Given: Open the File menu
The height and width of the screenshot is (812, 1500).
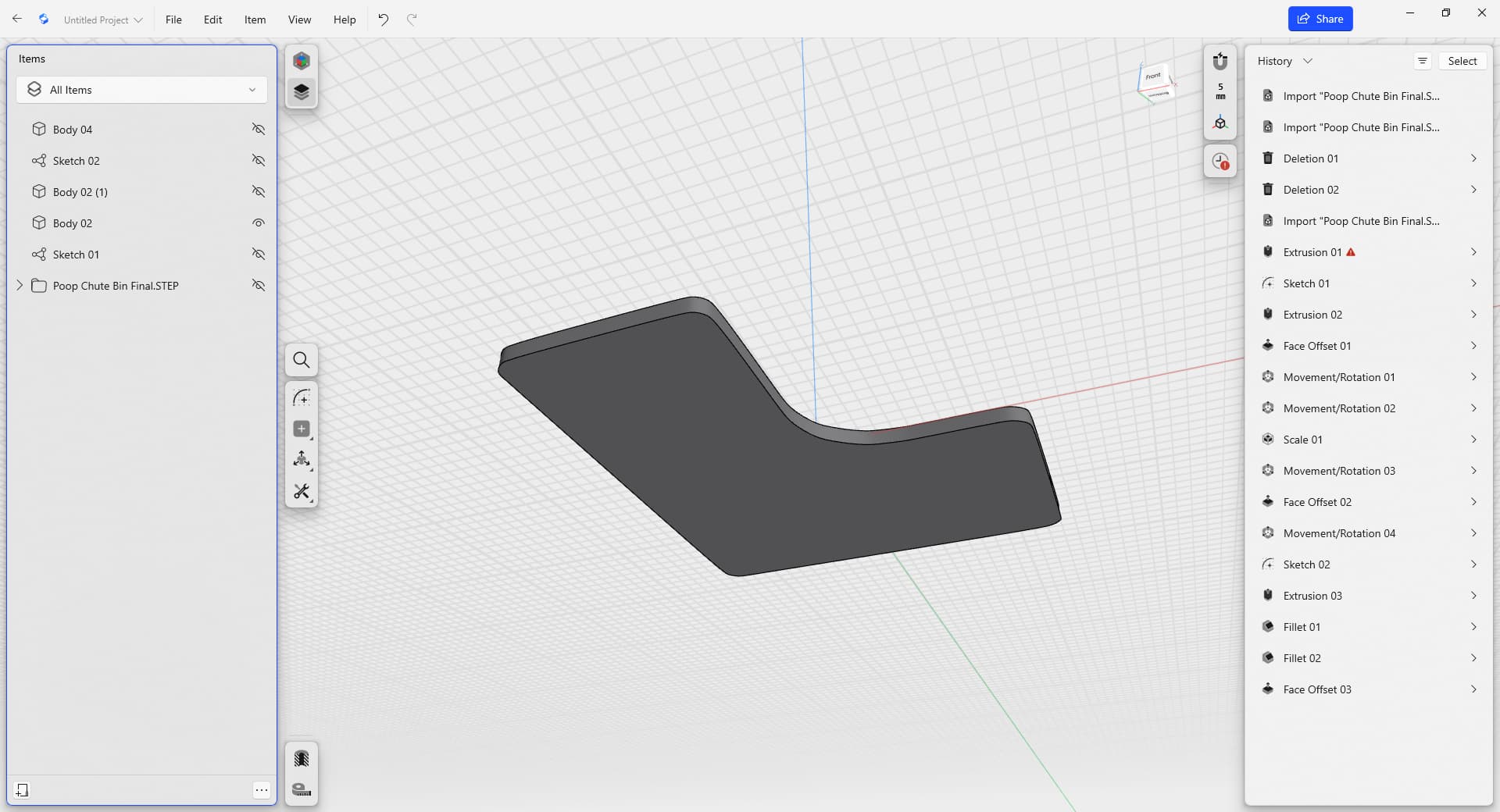Looking at the screenshot, I should (x=173, y=20).
